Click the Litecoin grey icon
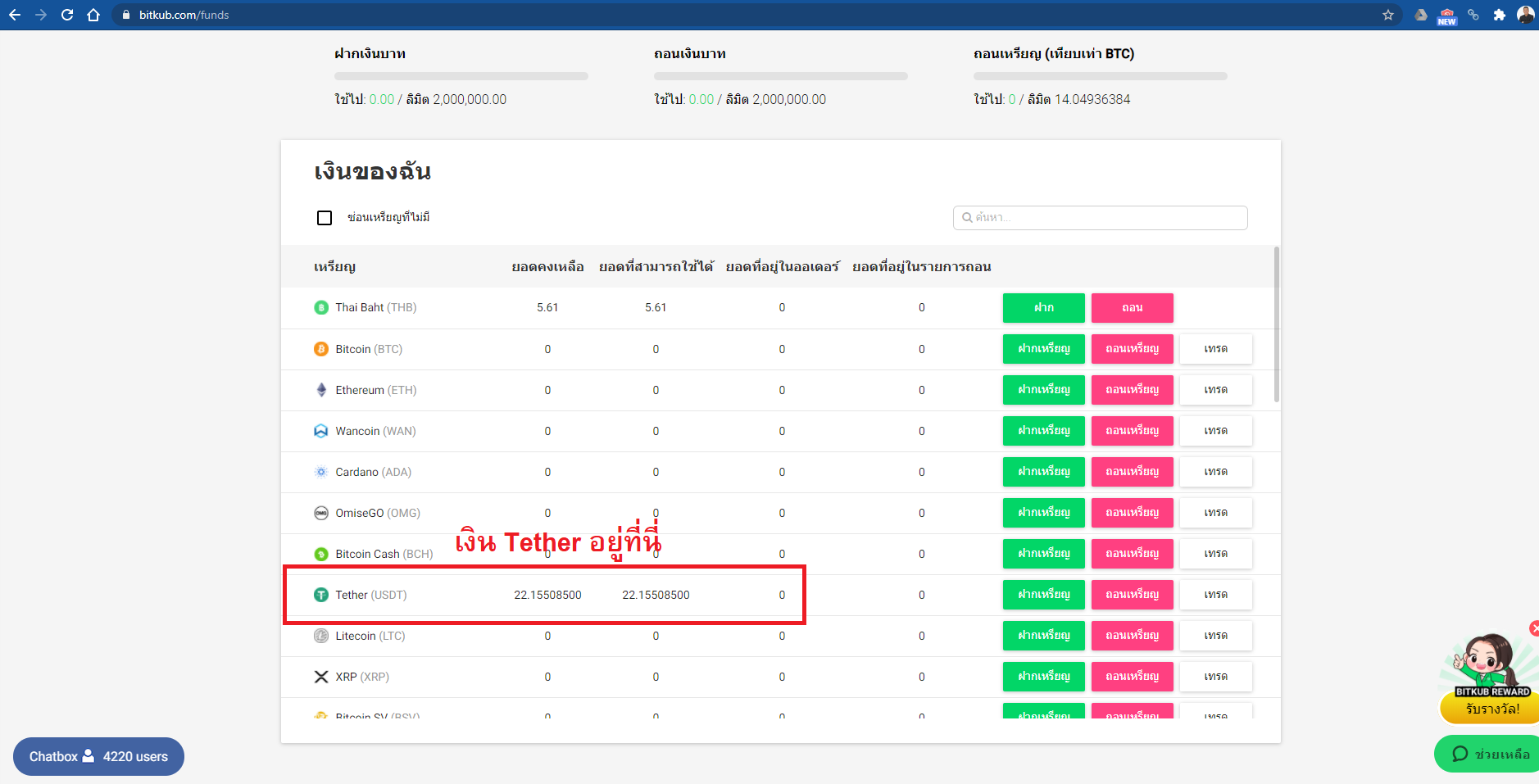The height and width of the screenshot is (784, 1539). tap(321, 636)
